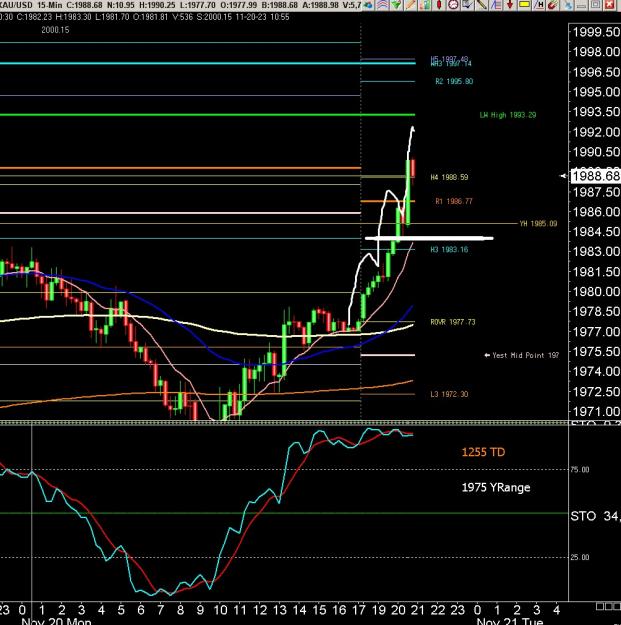This screenshot has height=625, width=621.
Task: Click the H3 1983.16 pivot label
Action: (x=449, y=250)
